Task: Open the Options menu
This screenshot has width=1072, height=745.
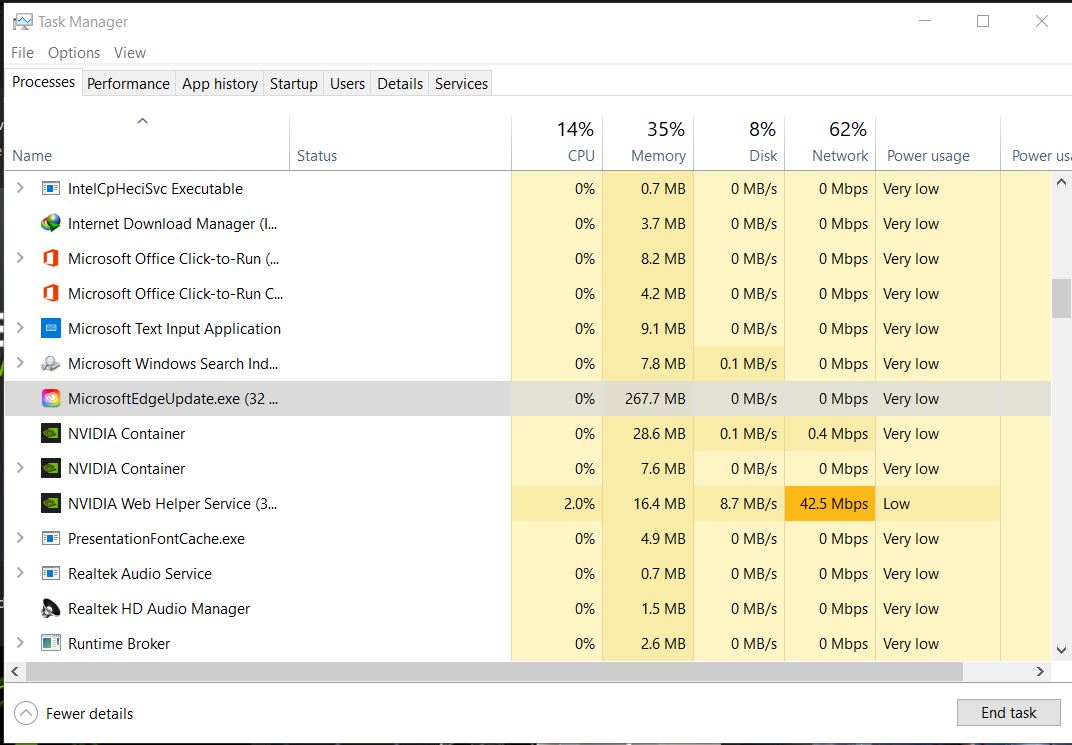Action: 74,53
